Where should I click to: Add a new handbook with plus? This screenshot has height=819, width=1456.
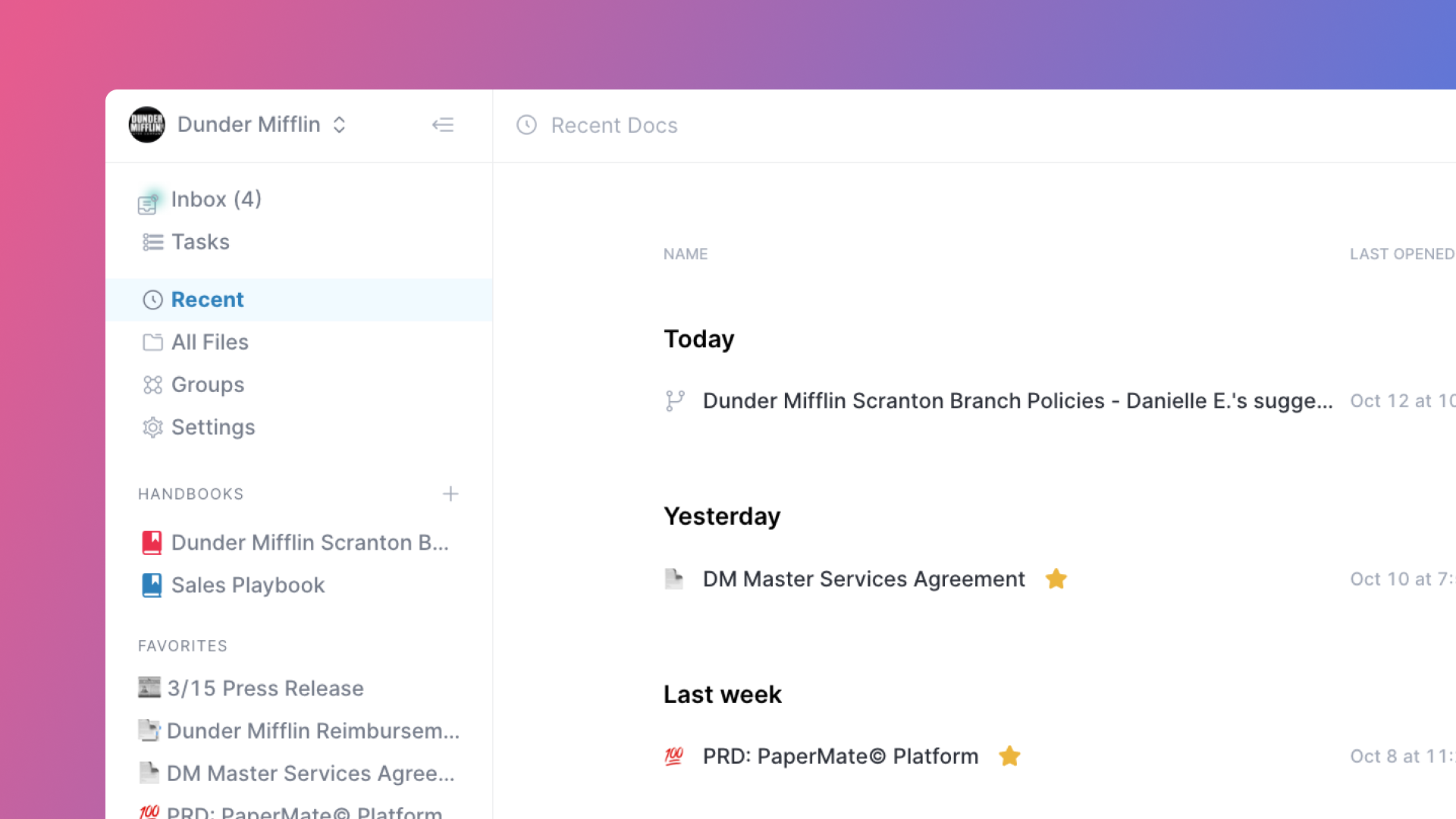(450, 494)
